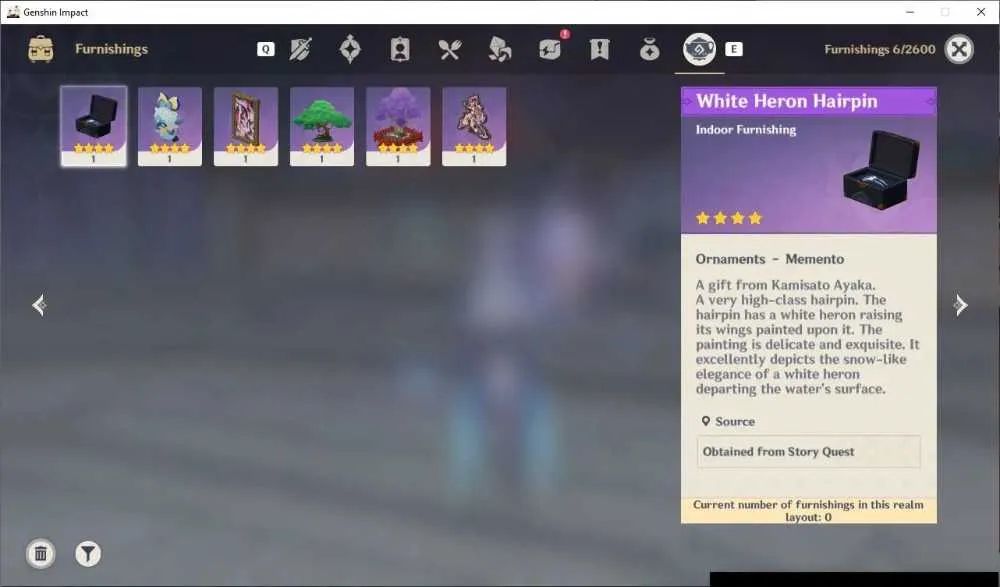This screenshot has height=587, width=1000.
Task: Open the Quest items tab with exclamation flag
Action: pos(599,49)
